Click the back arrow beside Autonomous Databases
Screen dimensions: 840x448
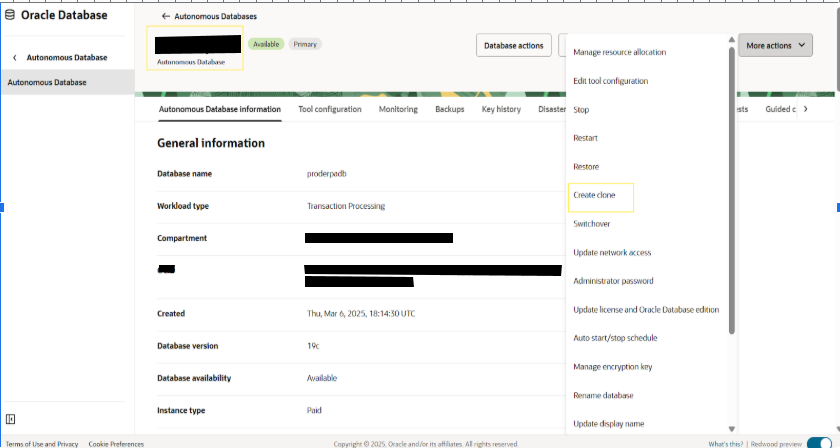point(166,17)
